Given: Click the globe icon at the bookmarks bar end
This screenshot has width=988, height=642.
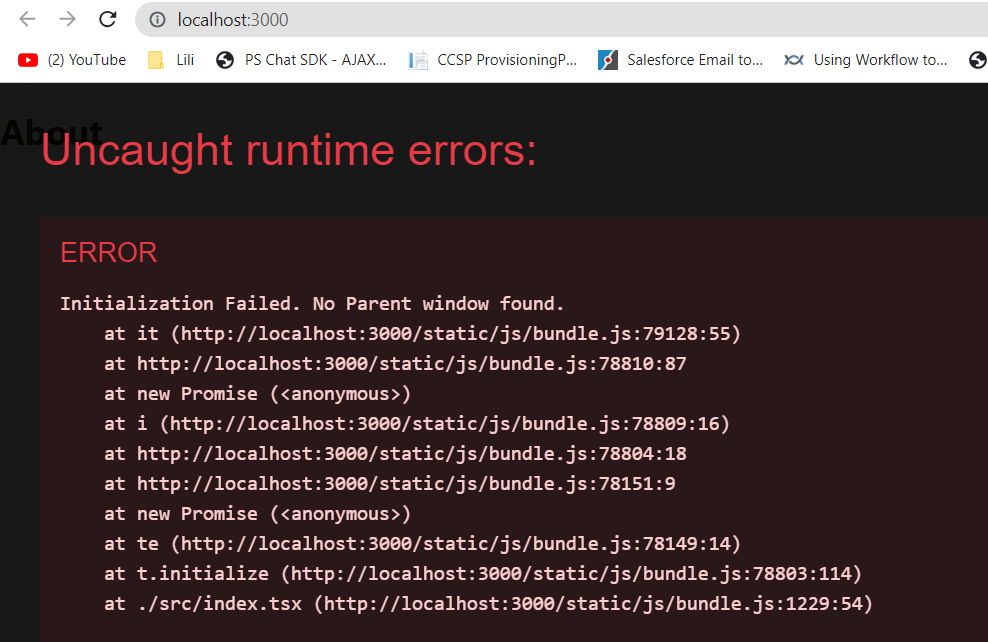Looking at the screenshot, I should [977, 59].
